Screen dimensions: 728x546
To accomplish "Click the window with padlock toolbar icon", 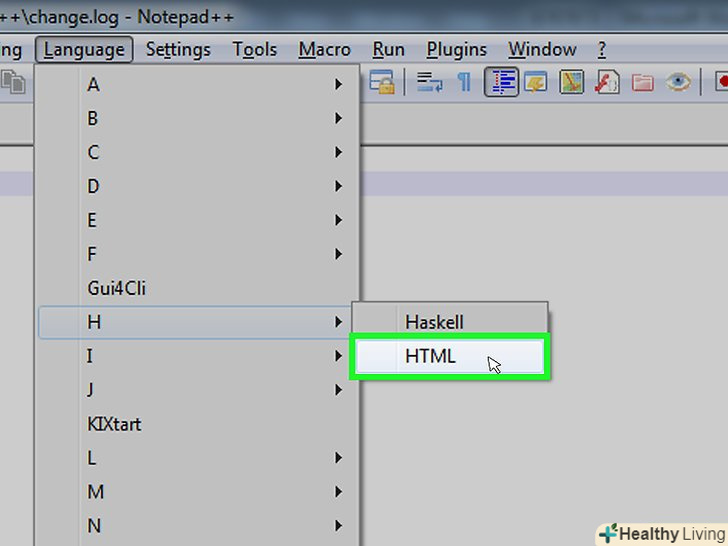I will pos(382,82).
